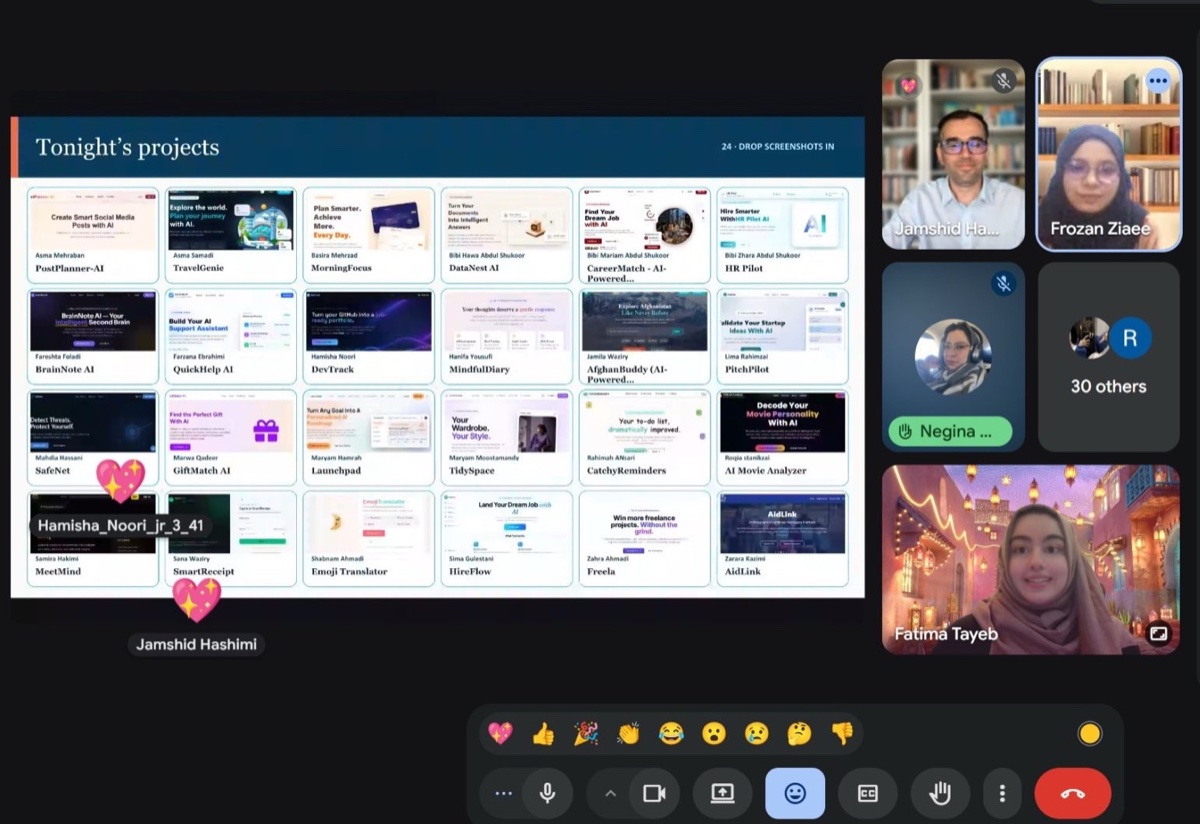Click the SafeNet project title
Viewport: 1200px width, 824px height.
53,471
